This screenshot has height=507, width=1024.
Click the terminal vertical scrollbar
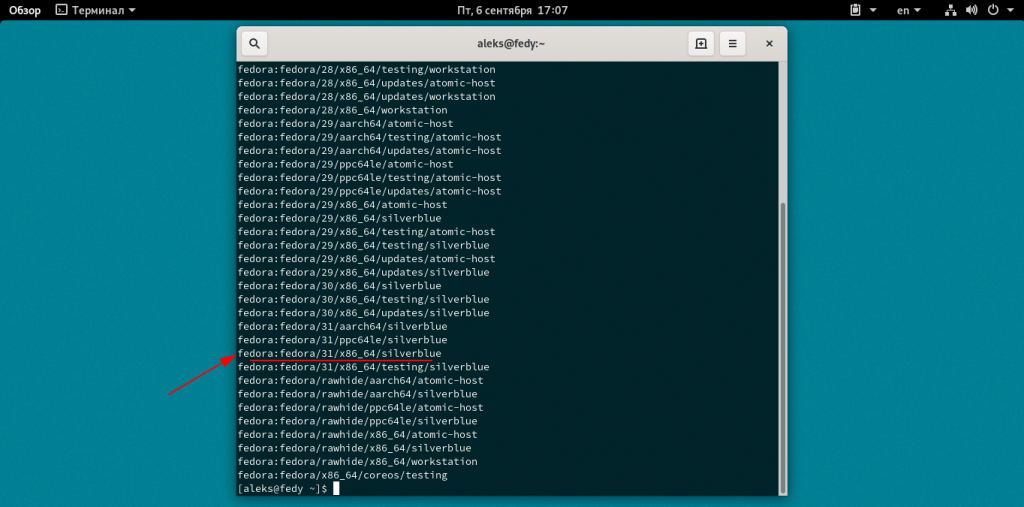(x=782, y=340)
